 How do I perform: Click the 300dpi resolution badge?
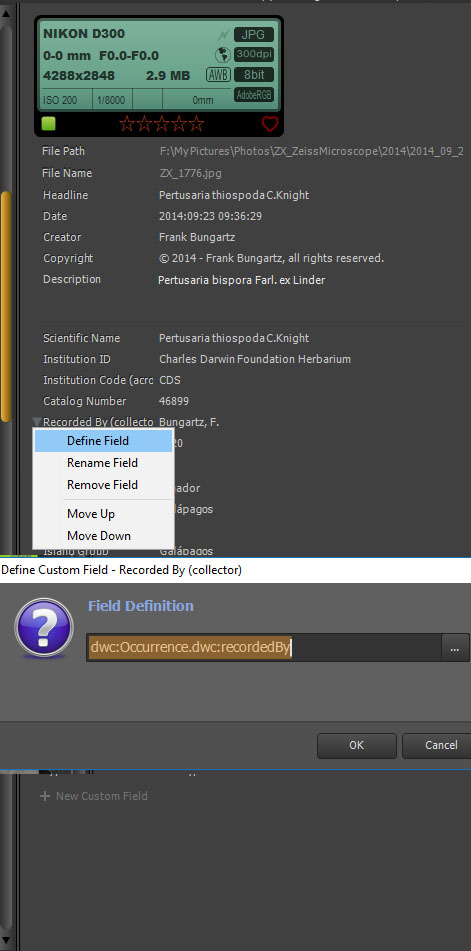pyautogui.click(x=253, y=55)
